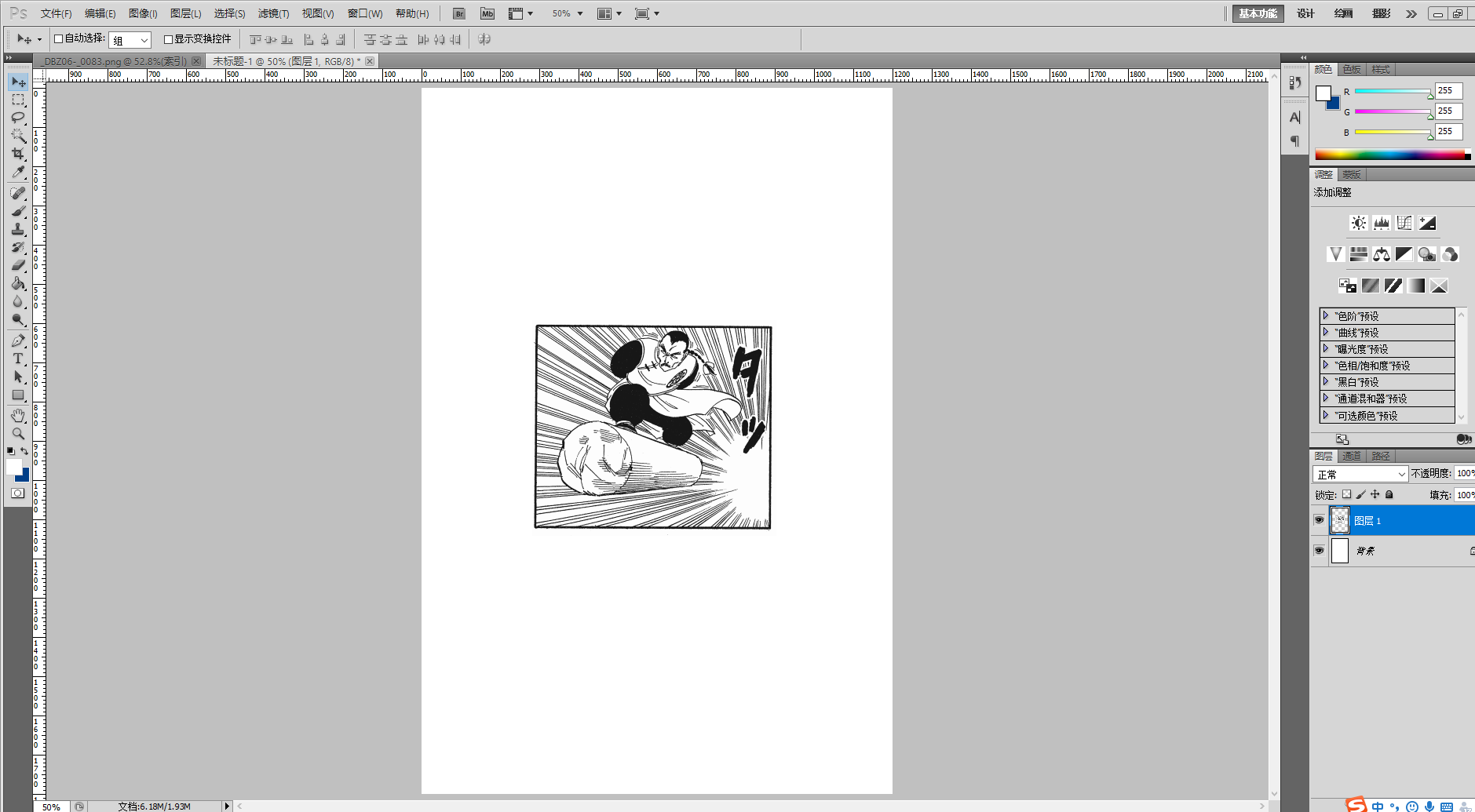The width and height of the screenshot is (1475, 812).
Task: Select the Lasso tool
Action: (x=18, y=118)
